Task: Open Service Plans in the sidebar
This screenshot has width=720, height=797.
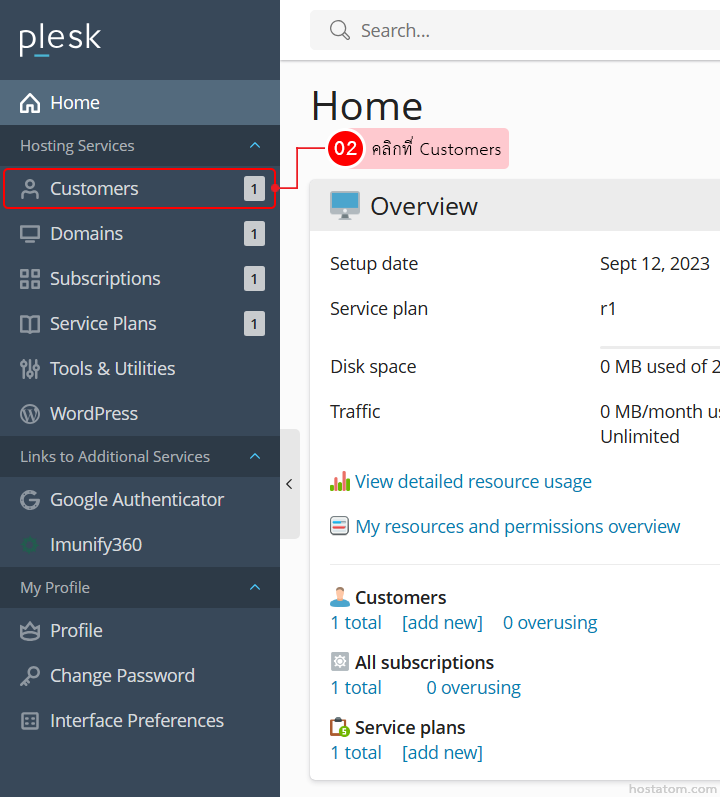Action: tap(103, 324)
